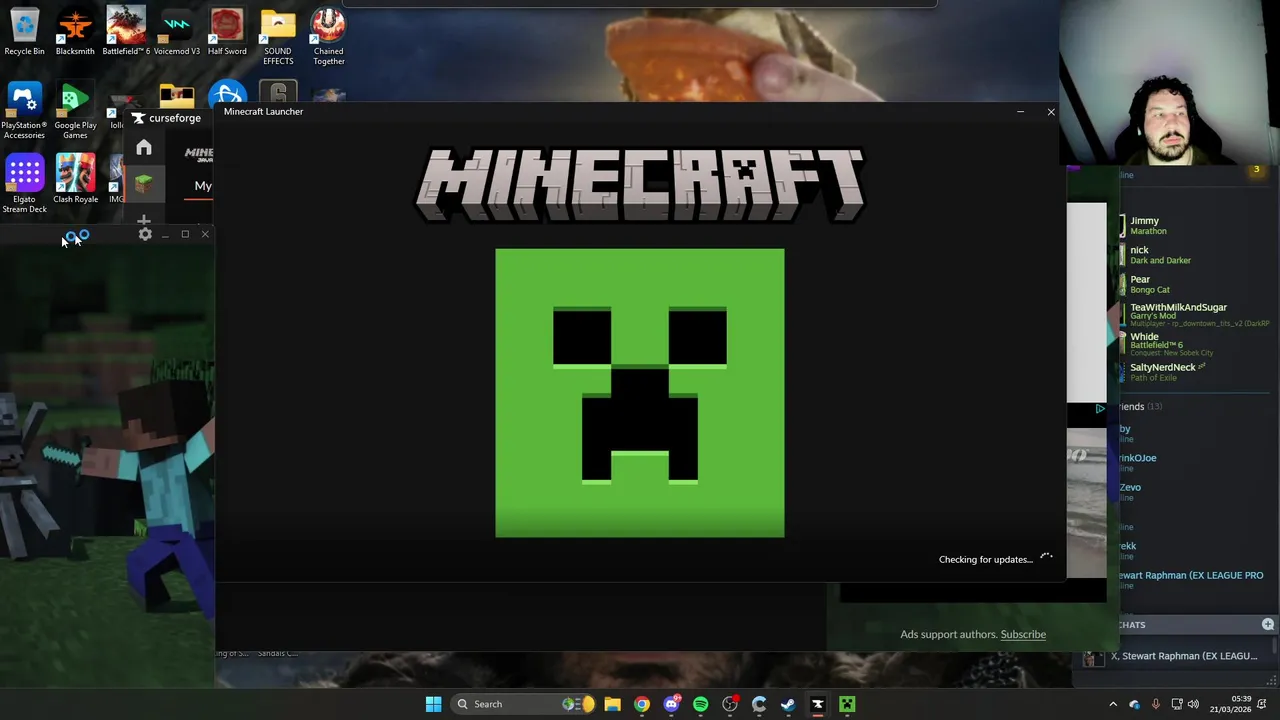The image size is (1280, 720).
Task: Open Google Chrome from the taskbar
Action: coord(642,704)
